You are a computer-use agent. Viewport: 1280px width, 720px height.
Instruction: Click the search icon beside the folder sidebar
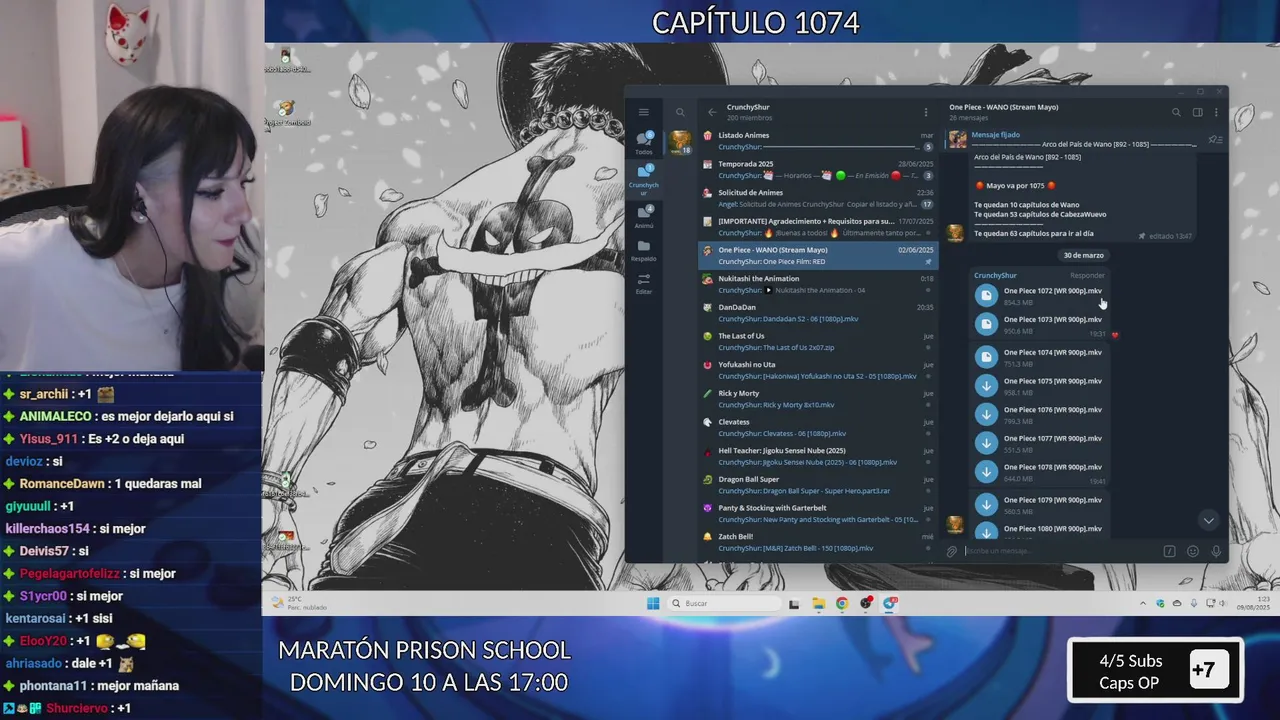pyautogui.click(x=680, y=112)
